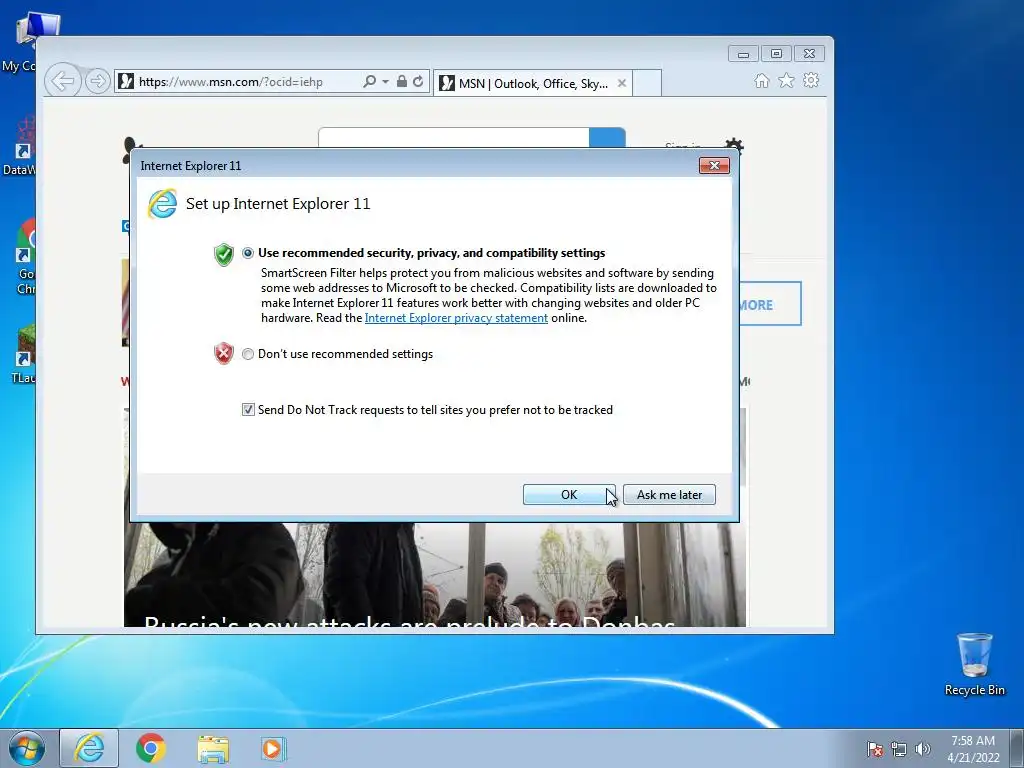1024x768 pixels.
Task: Click Internet Explorer taskbar icon
Action: tap(89, 748)
